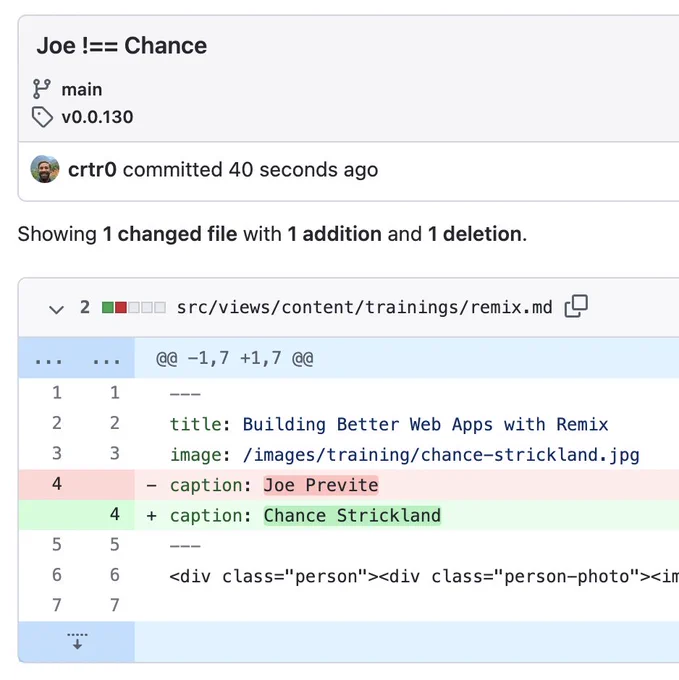
Task: Click the div class="person" code line
Action: (424, 576)
